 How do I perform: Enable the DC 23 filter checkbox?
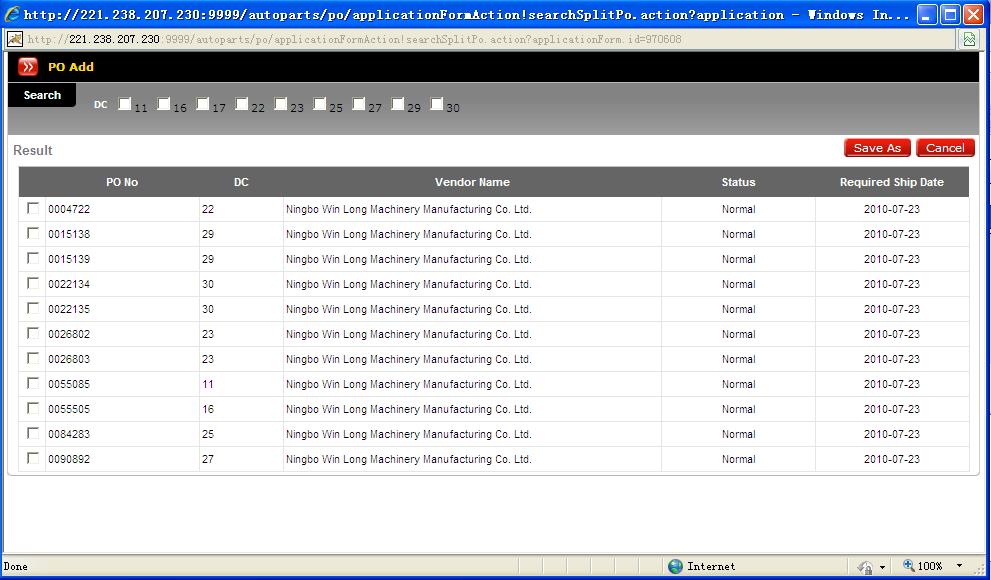pos(281,104)
